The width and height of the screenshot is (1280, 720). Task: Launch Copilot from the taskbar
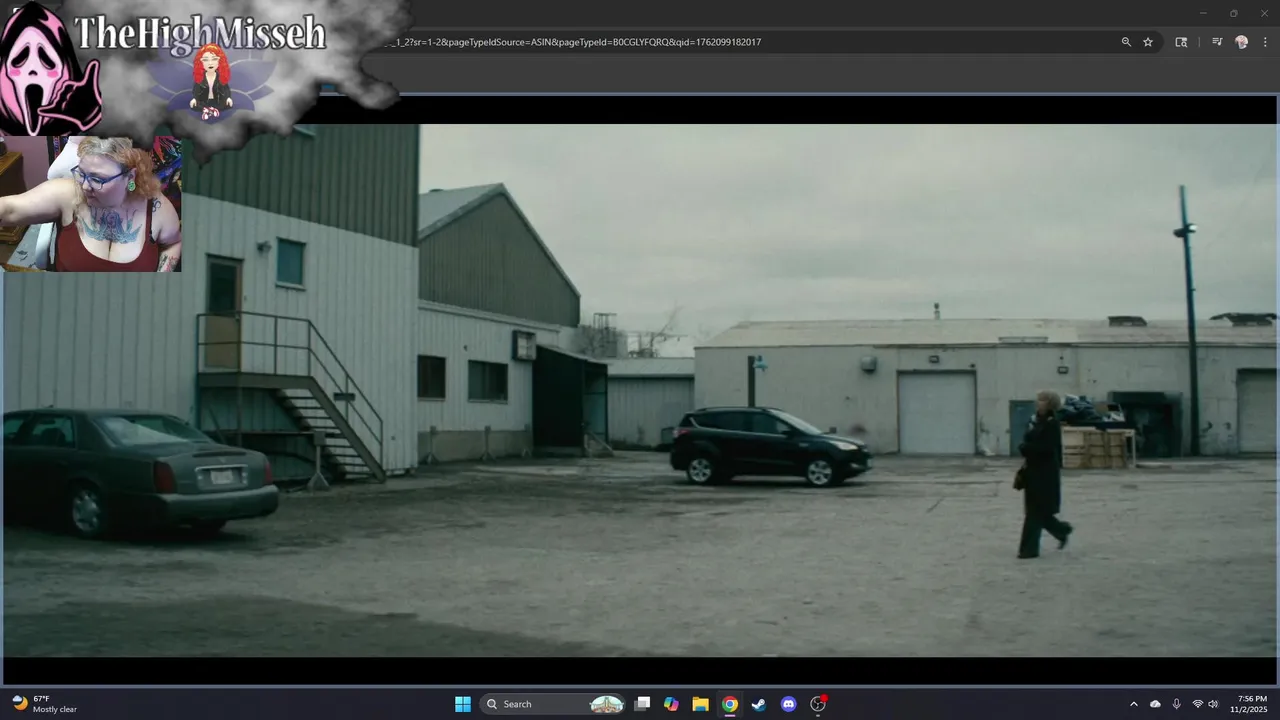(x=671, y=704)
